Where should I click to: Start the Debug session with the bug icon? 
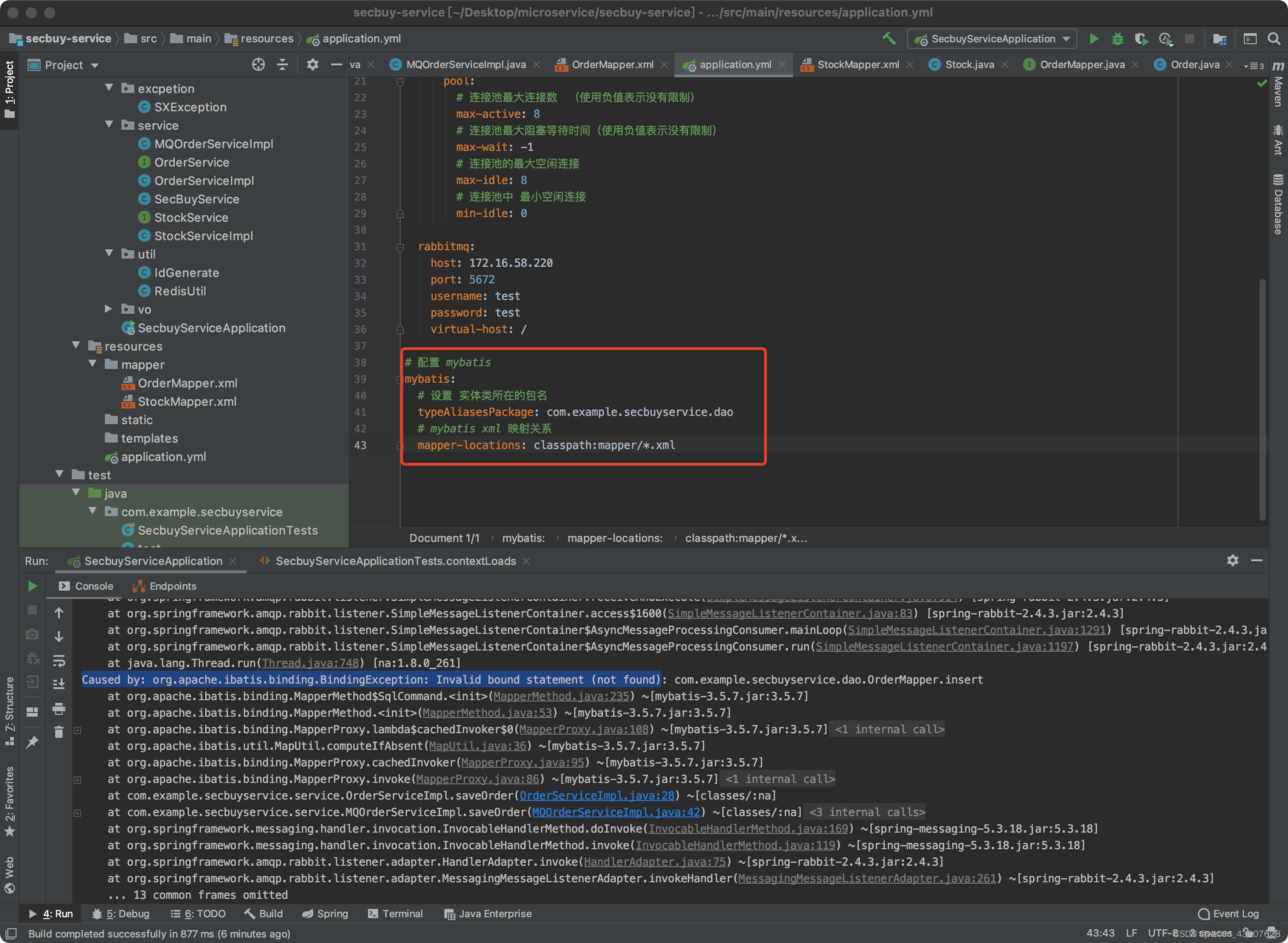tap(1117, 39)
